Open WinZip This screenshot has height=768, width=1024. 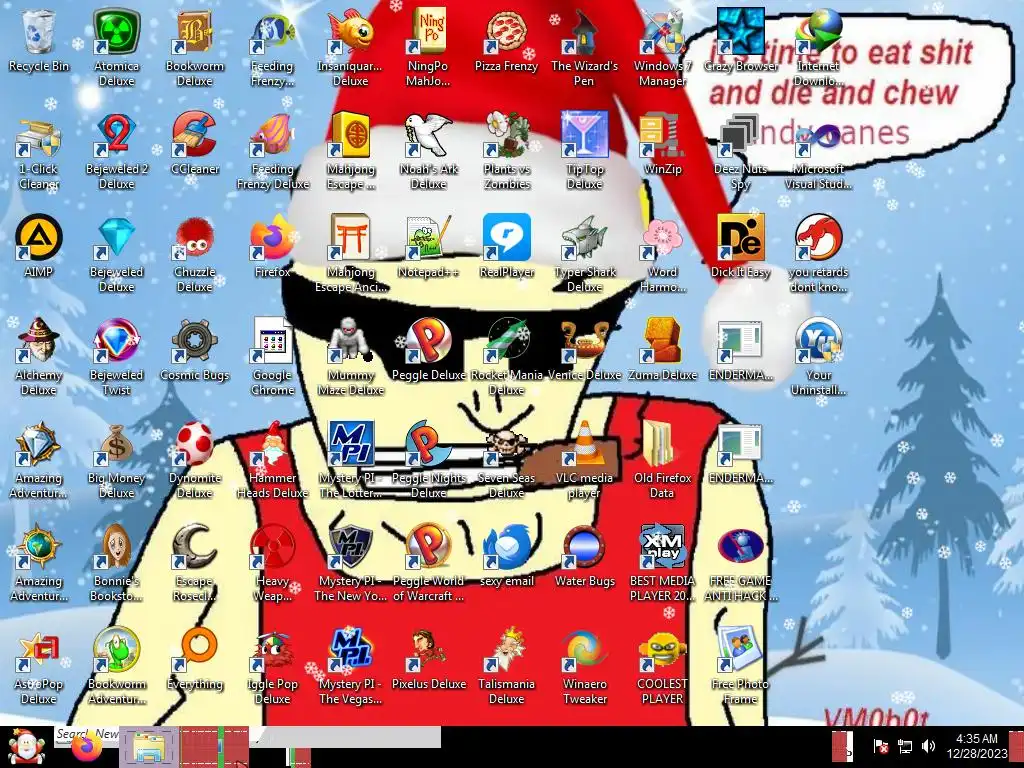click(662, 144)
